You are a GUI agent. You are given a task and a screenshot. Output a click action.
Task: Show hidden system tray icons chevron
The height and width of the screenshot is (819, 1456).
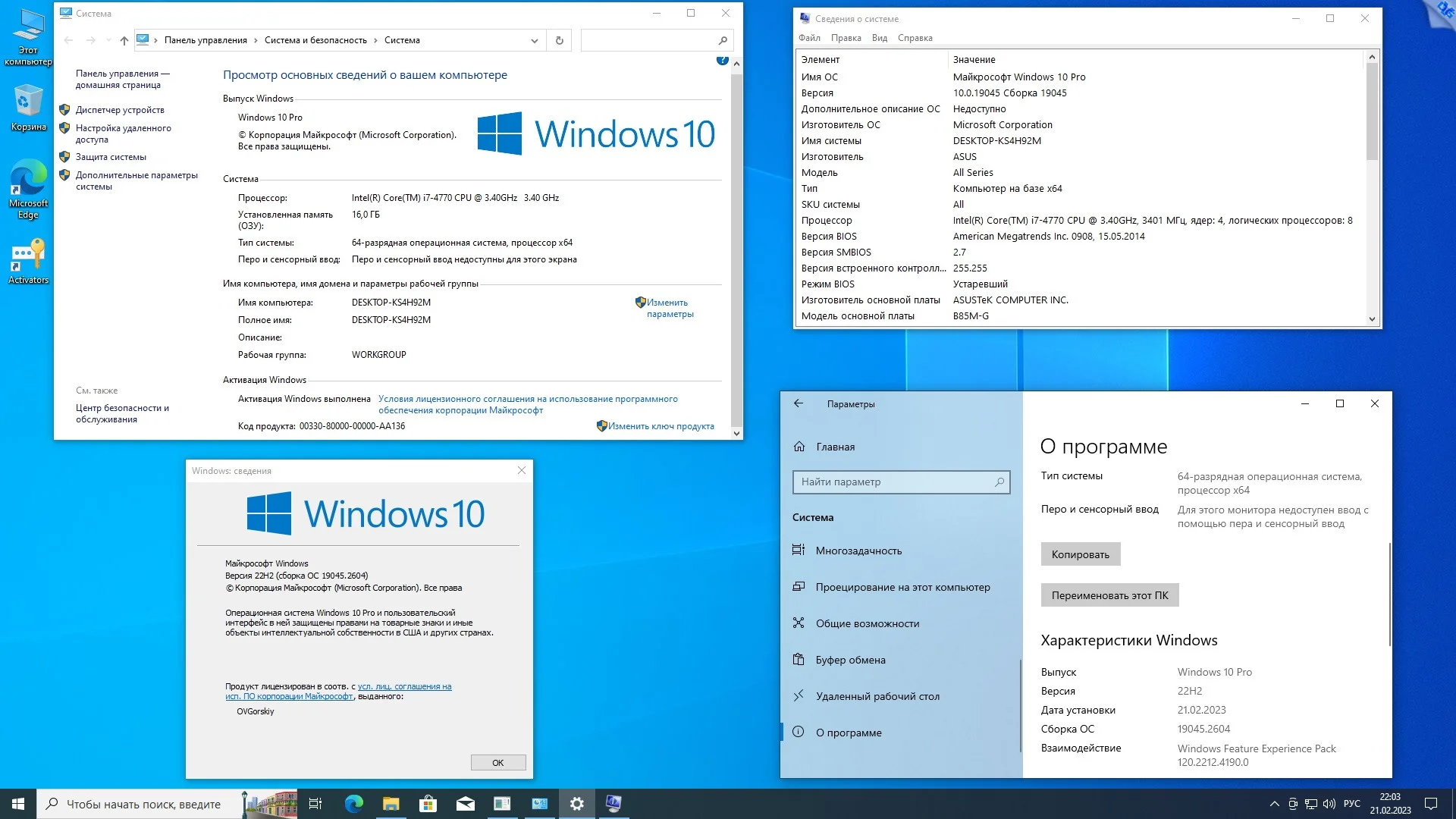point(1274,804)
